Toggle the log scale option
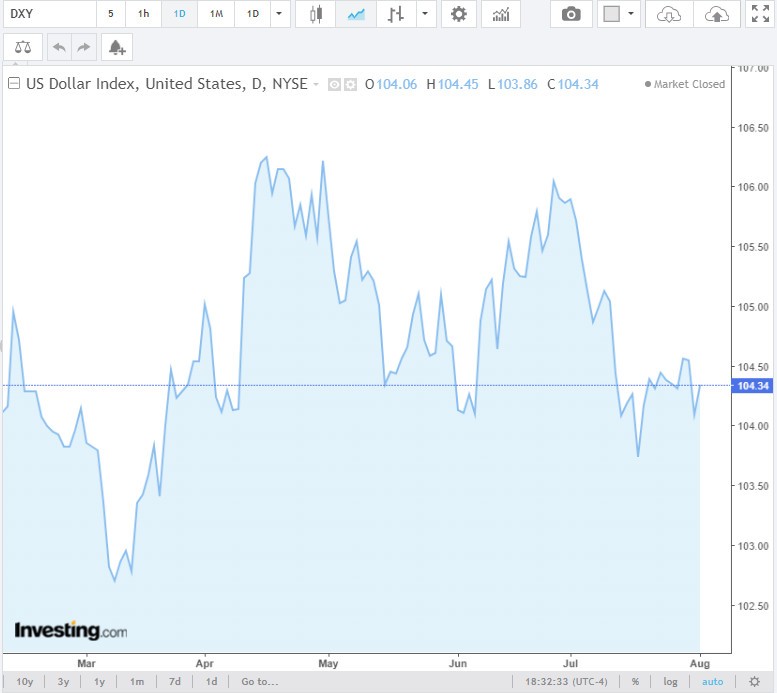777x693 pixels. click(x=670, y=682)
